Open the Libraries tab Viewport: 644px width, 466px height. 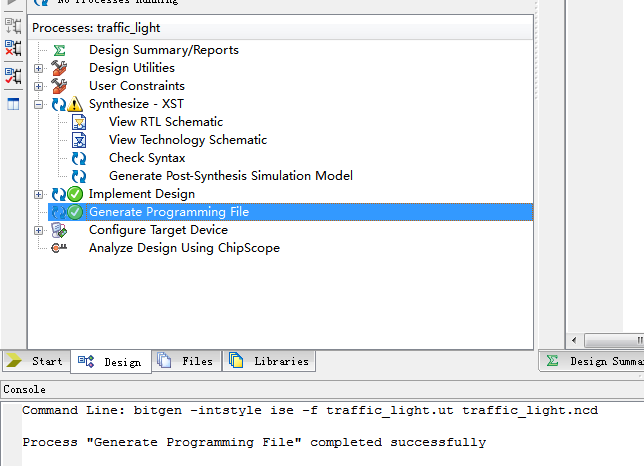point(269,361)
